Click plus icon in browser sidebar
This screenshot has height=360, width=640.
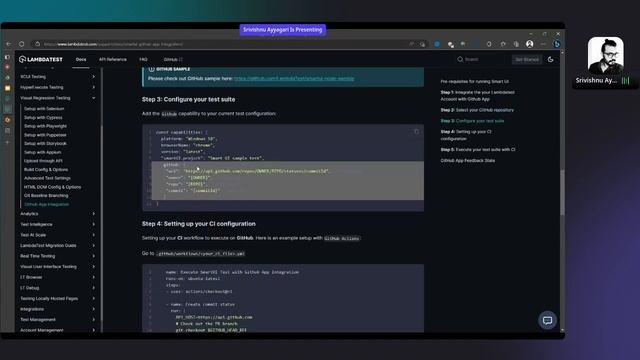tap(7, 142)
